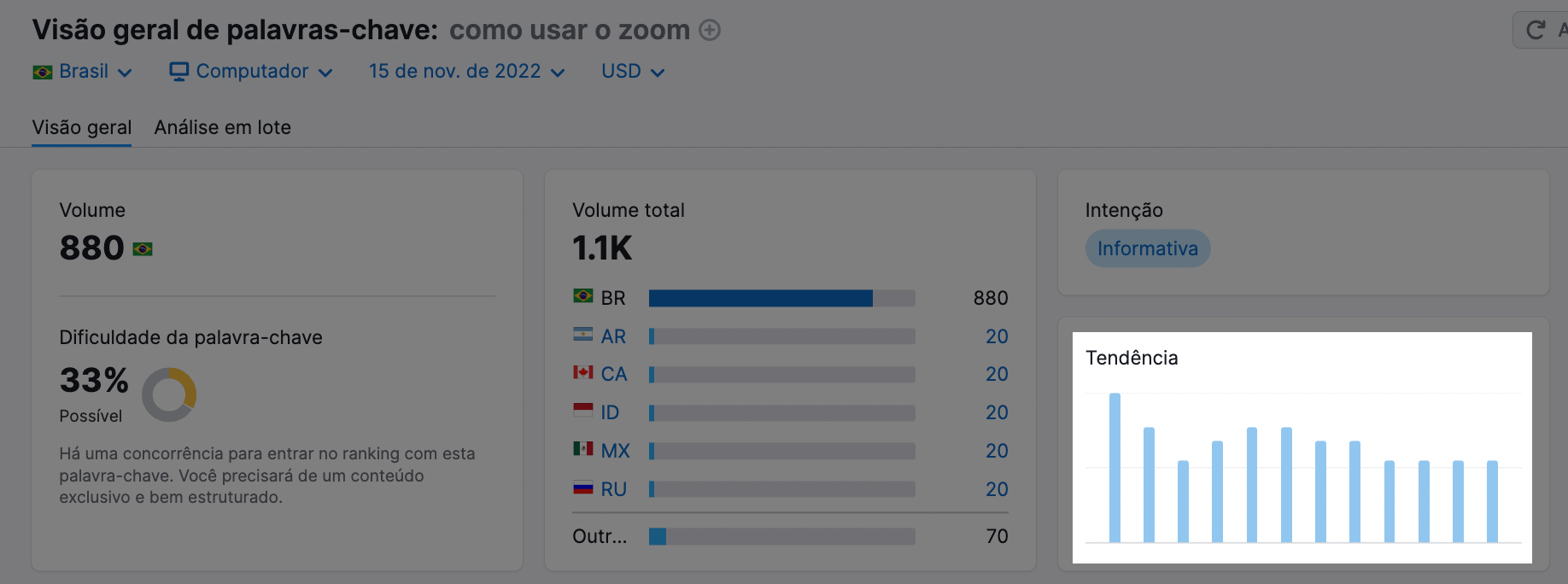
Task: Click the Informativa intent badge
Action: click(x=1147, y=248)
